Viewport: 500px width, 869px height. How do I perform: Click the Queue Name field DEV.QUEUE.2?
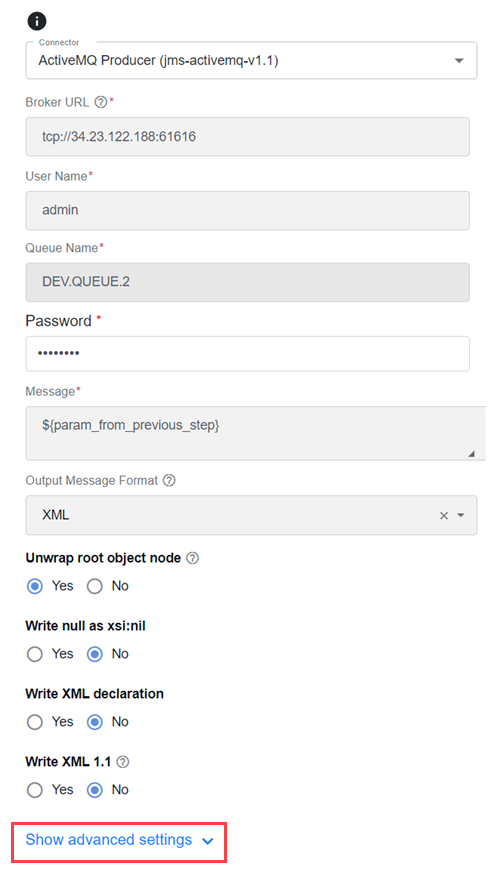click(247, 282)
